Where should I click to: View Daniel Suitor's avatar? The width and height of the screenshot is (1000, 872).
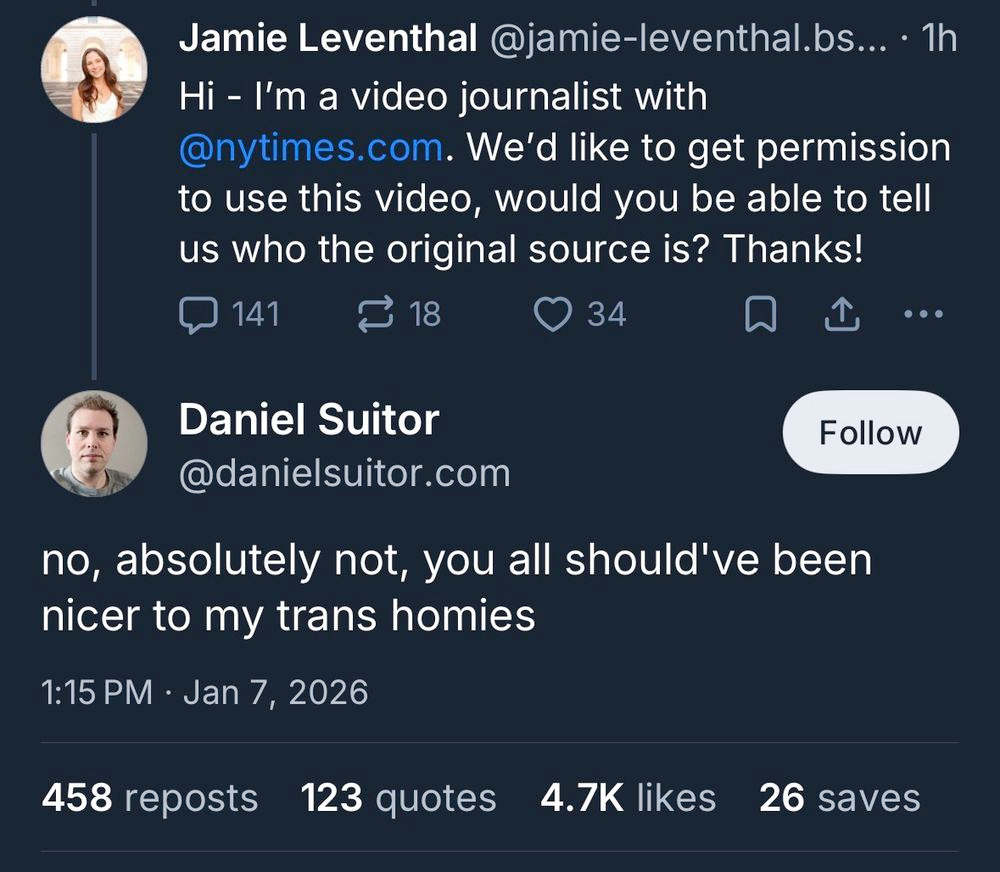click(94, 443)
